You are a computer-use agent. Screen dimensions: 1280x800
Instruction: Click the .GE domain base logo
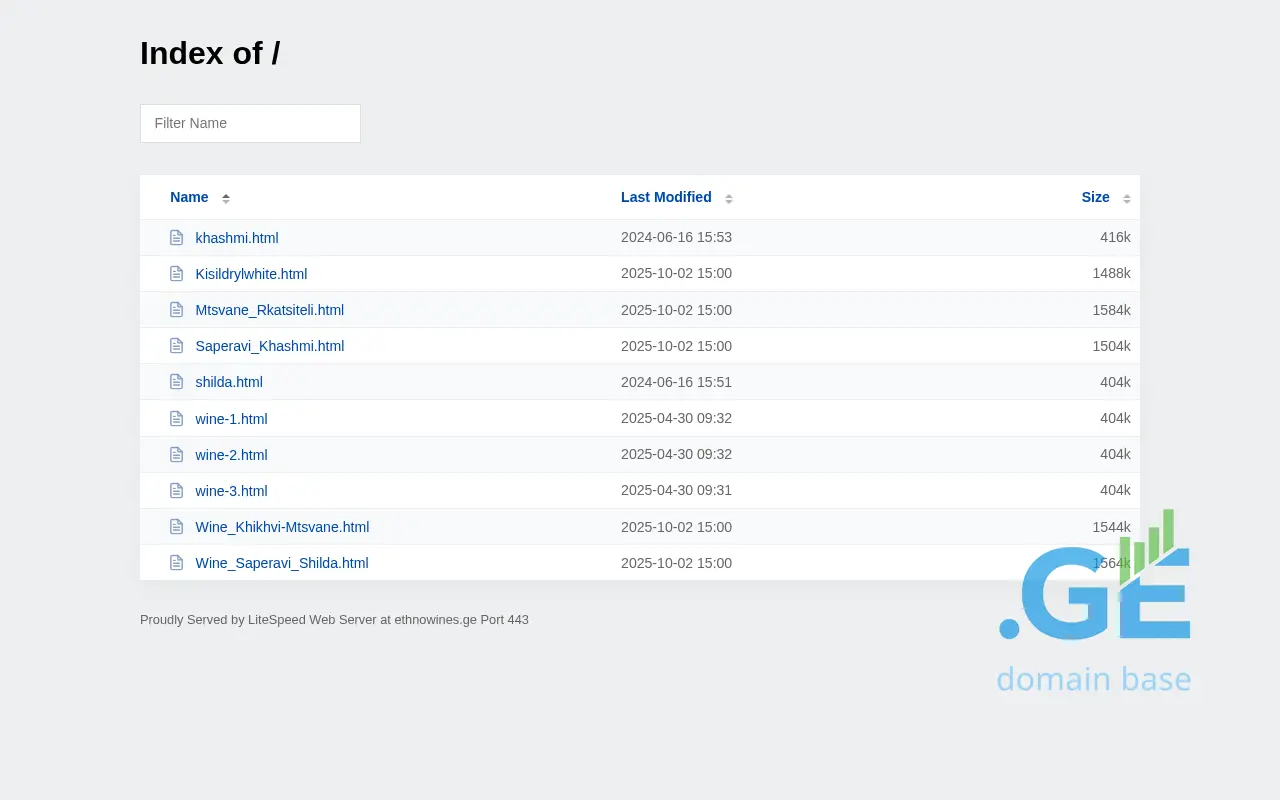click(1094, 602)
